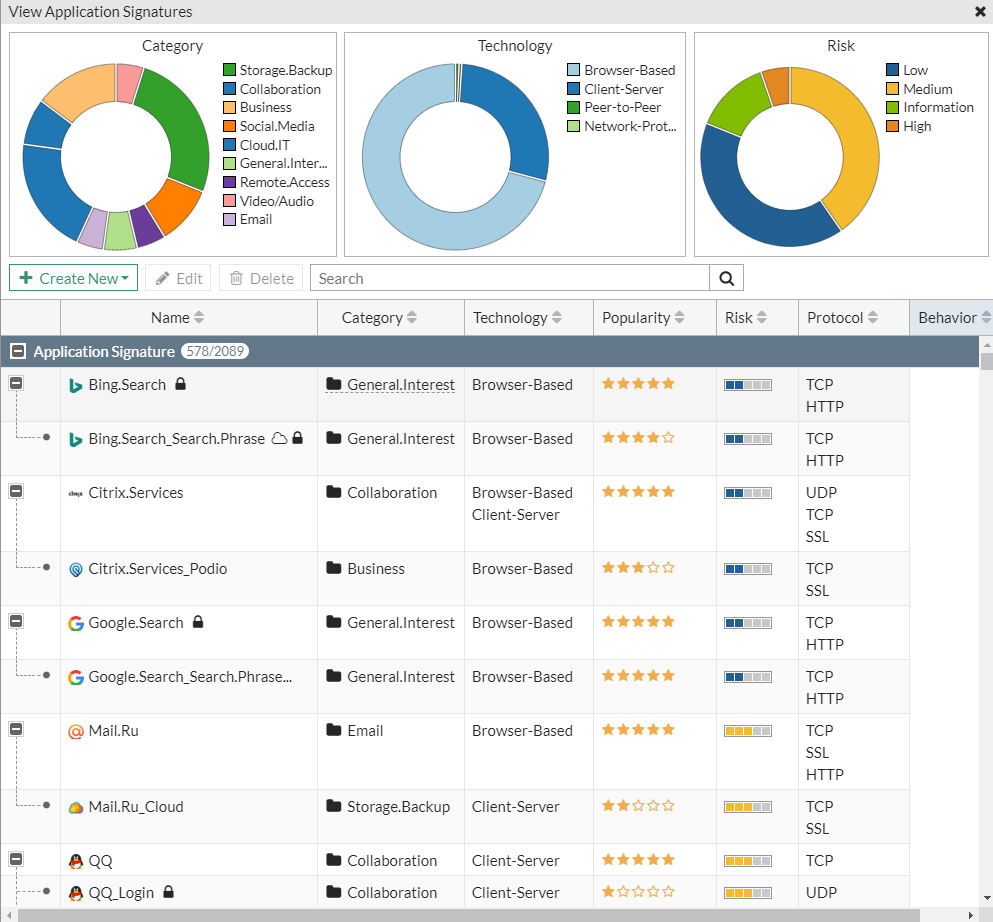Click the Bing.Search application icon

[75, 385]
